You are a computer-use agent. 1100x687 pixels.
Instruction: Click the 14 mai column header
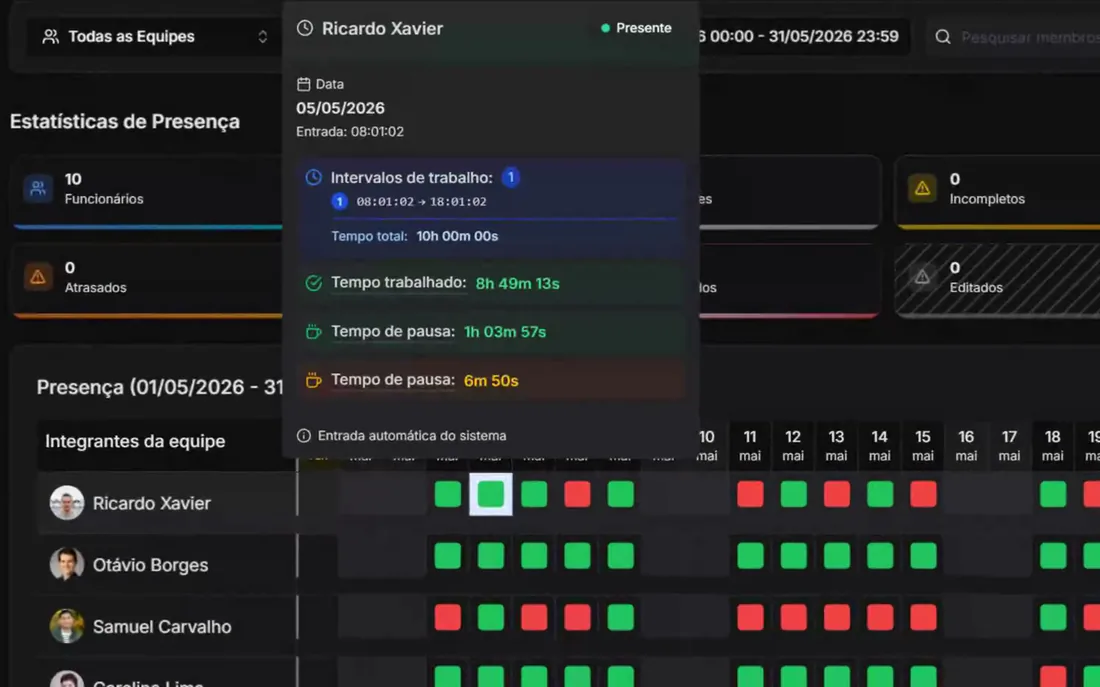tap(880, 446)
